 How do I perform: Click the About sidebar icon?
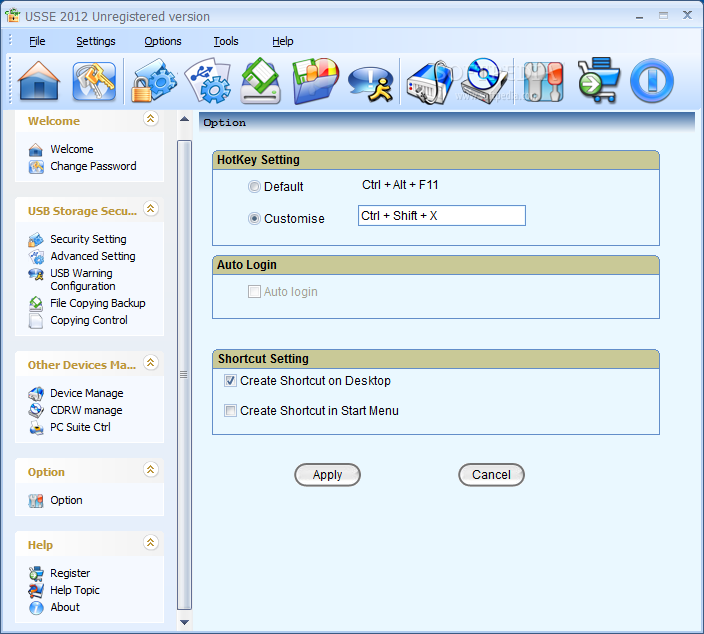(x=36, y=608)
